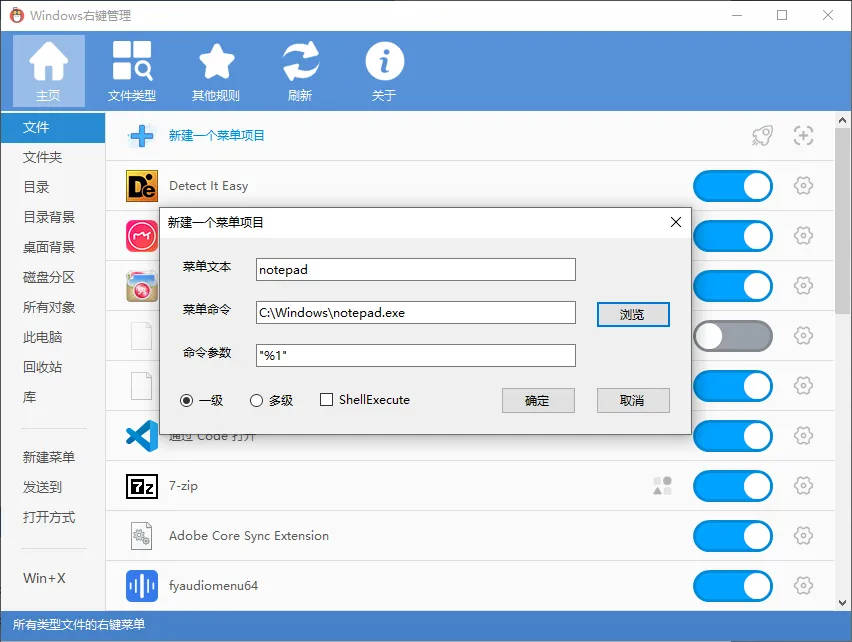
Task: Click the 浏览 browse button
Action: click(632, 314)
